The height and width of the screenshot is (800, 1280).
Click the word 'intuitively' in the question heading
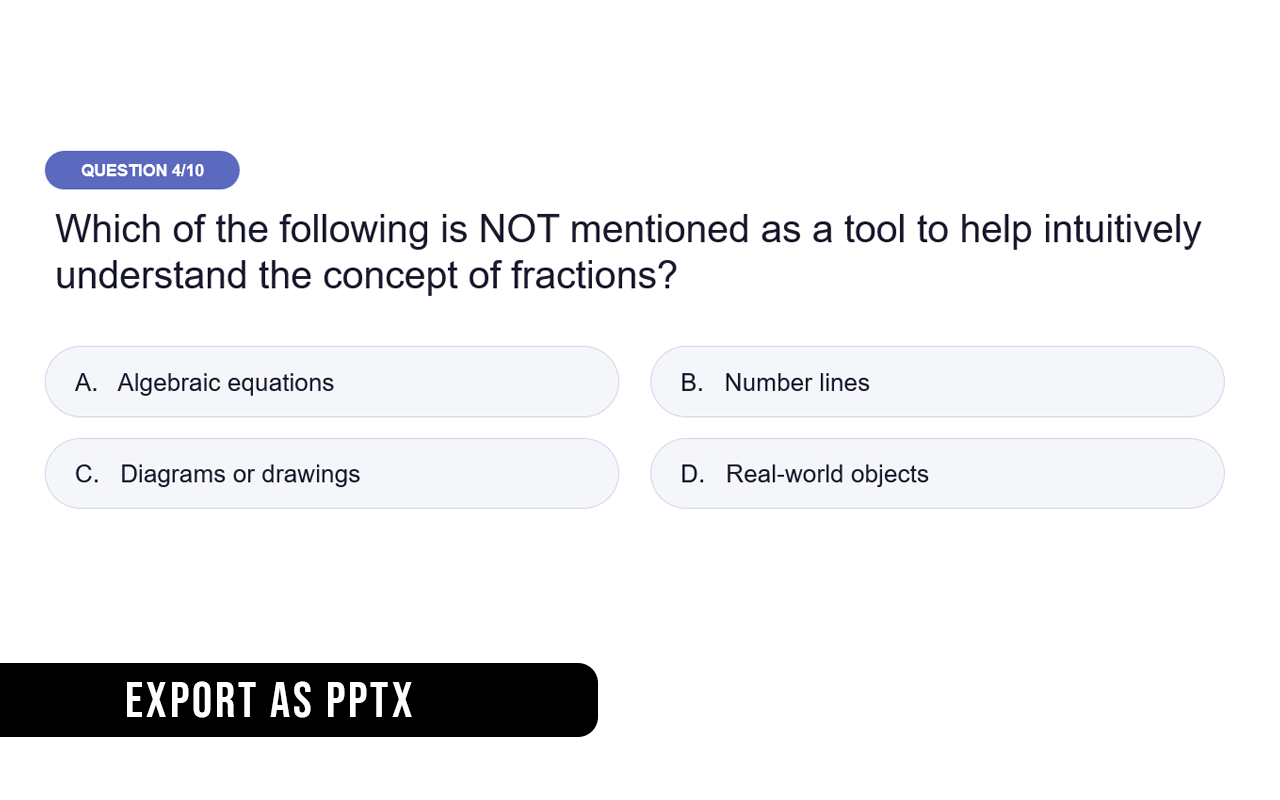pyautogui.click(x=1122, y=229)
